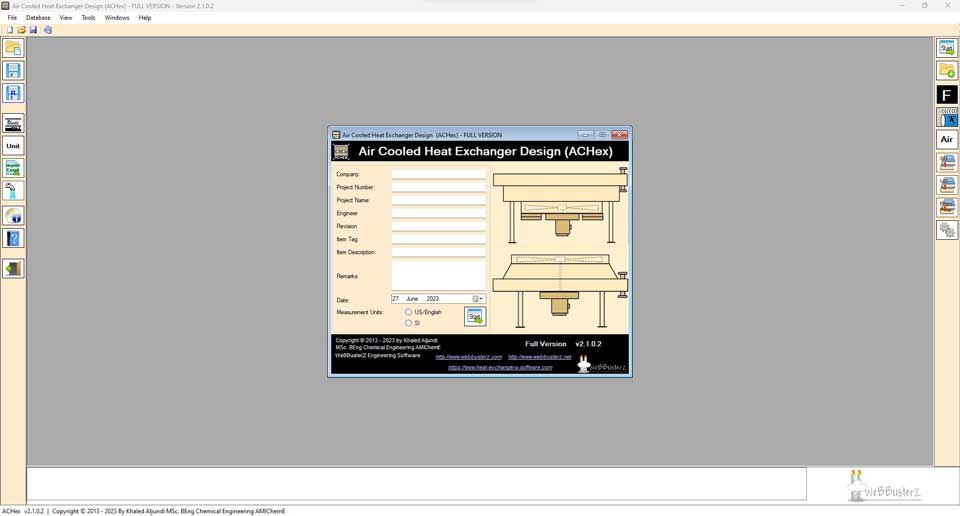Open the Database menu
This screenshot has width=960, height=516.
click(38, 18)
